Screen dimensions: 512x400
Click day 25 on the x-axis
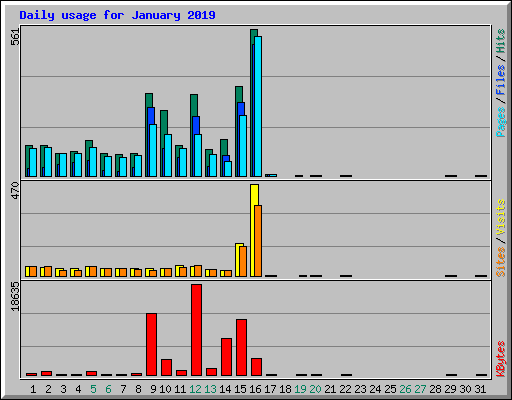(x=390, y=389)
